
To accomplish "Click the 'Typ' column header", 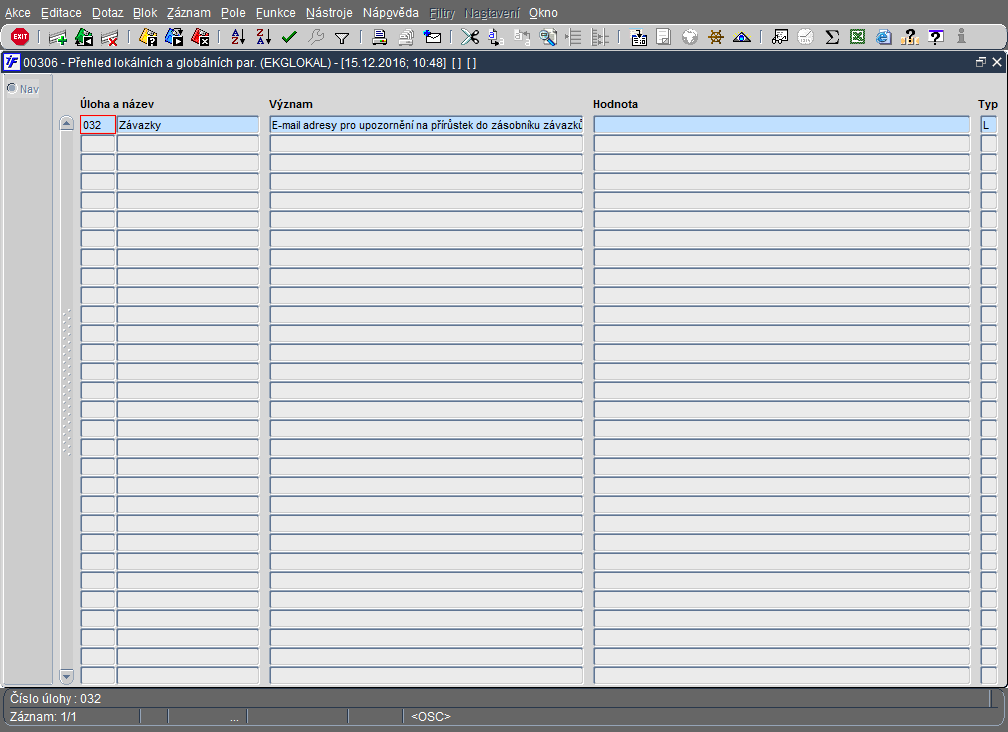I will [x=988, y=104].
